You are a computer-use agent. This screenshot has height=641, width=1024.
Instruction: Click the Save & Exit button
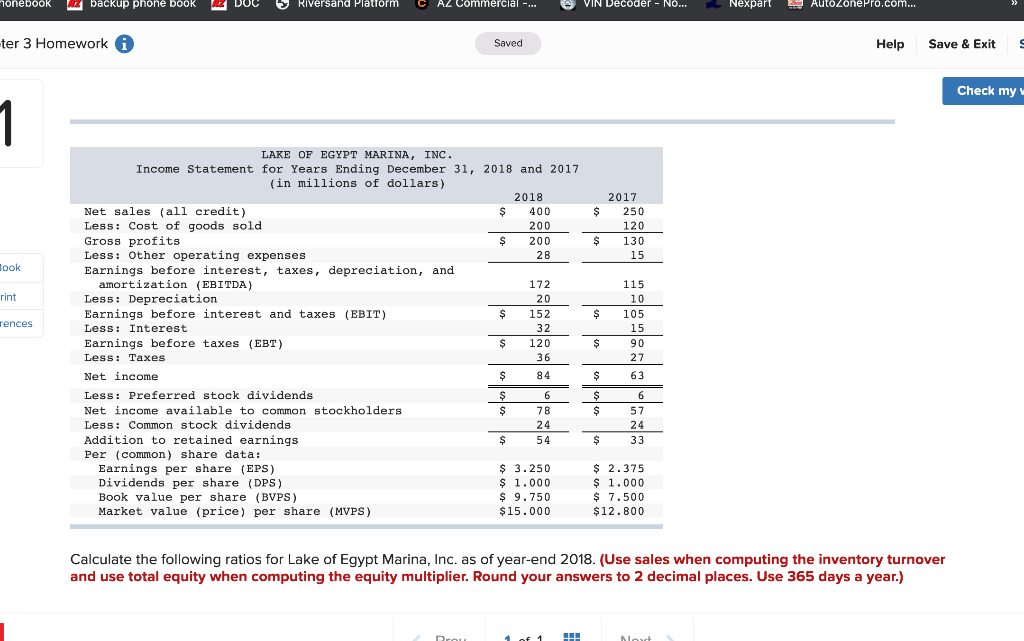pyautogui.click(x=963, y=44)
